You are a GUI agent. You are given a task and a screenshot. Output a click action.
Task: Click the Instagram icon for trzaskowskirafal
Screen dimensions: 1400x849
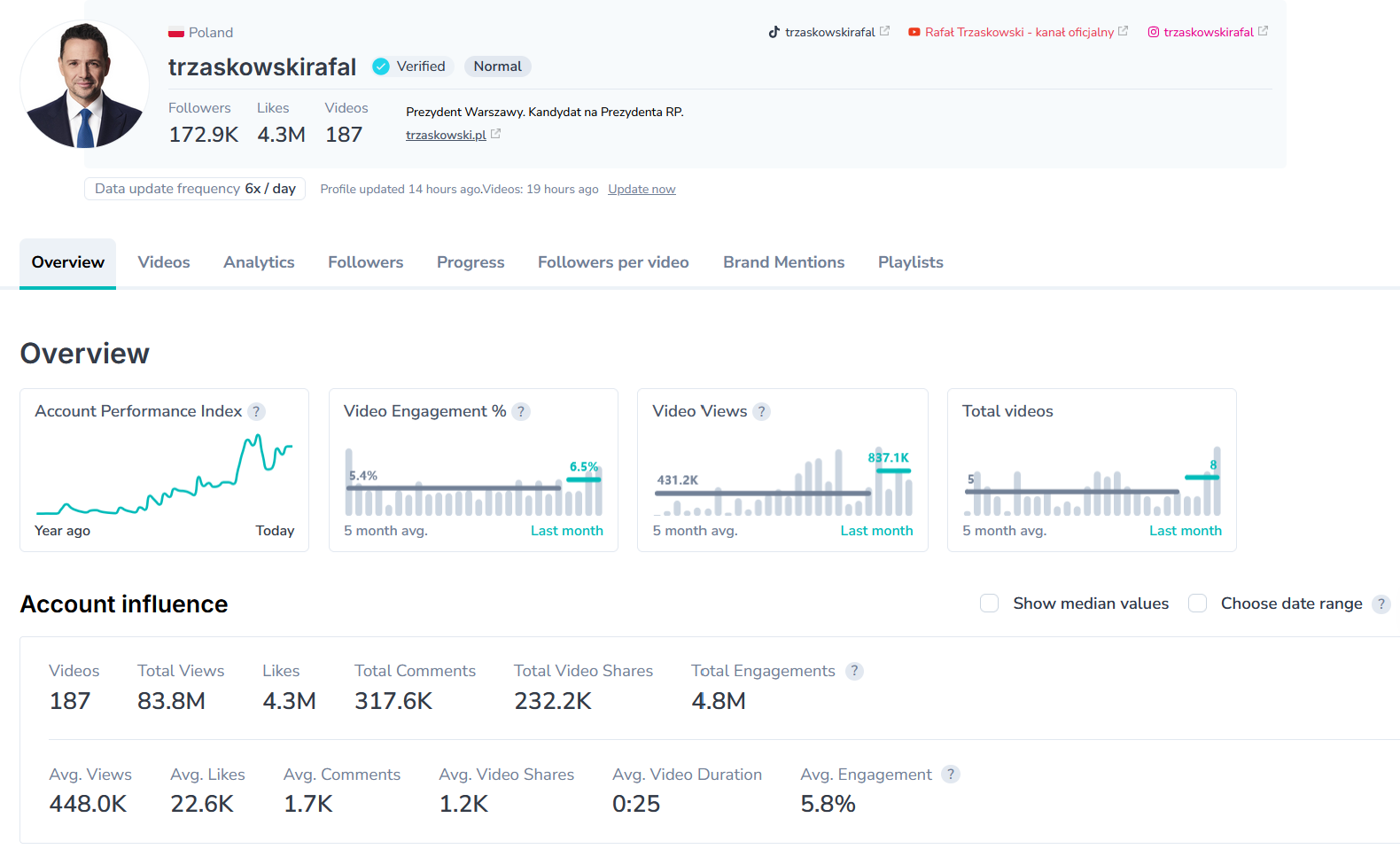tap(1153, 32)
